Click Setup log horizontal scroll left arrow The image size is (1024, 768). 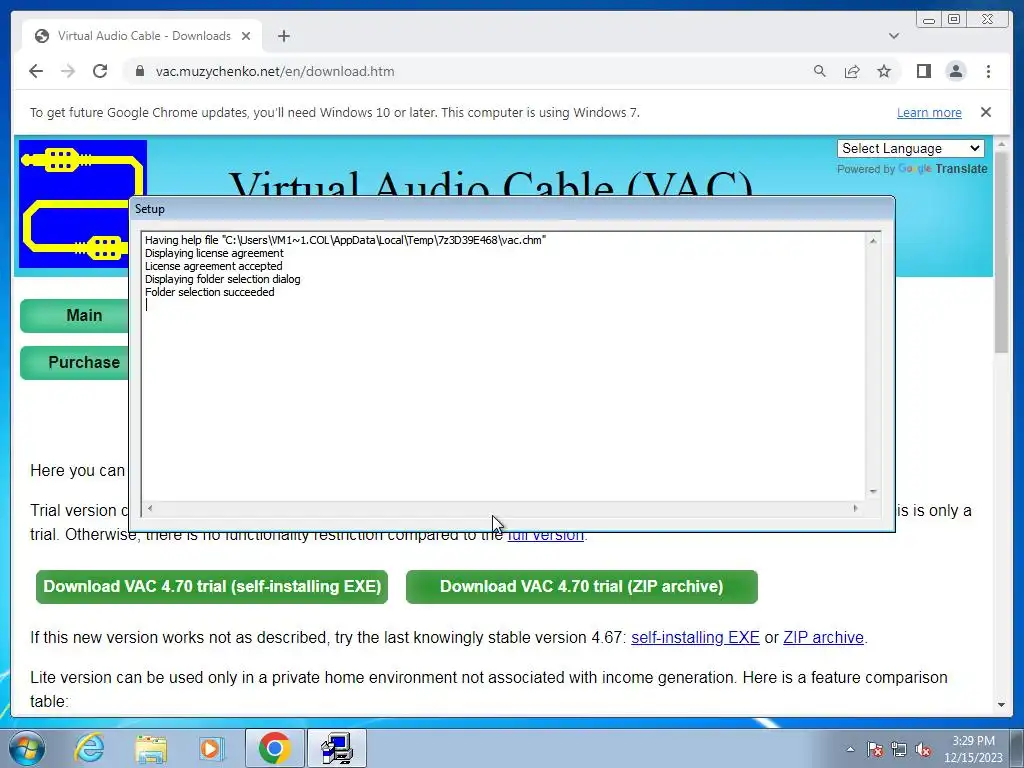pos(150,508)
